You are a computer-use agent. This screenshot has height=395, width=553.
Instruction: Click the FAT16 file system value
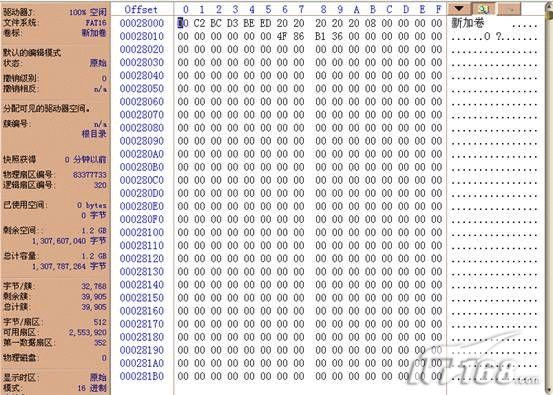click(96, 23)
